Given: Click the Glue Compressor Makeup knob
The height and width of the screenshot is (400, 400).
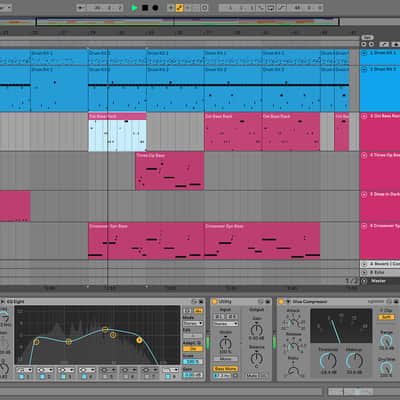Looking at the screenshot, I should [355, 360].
